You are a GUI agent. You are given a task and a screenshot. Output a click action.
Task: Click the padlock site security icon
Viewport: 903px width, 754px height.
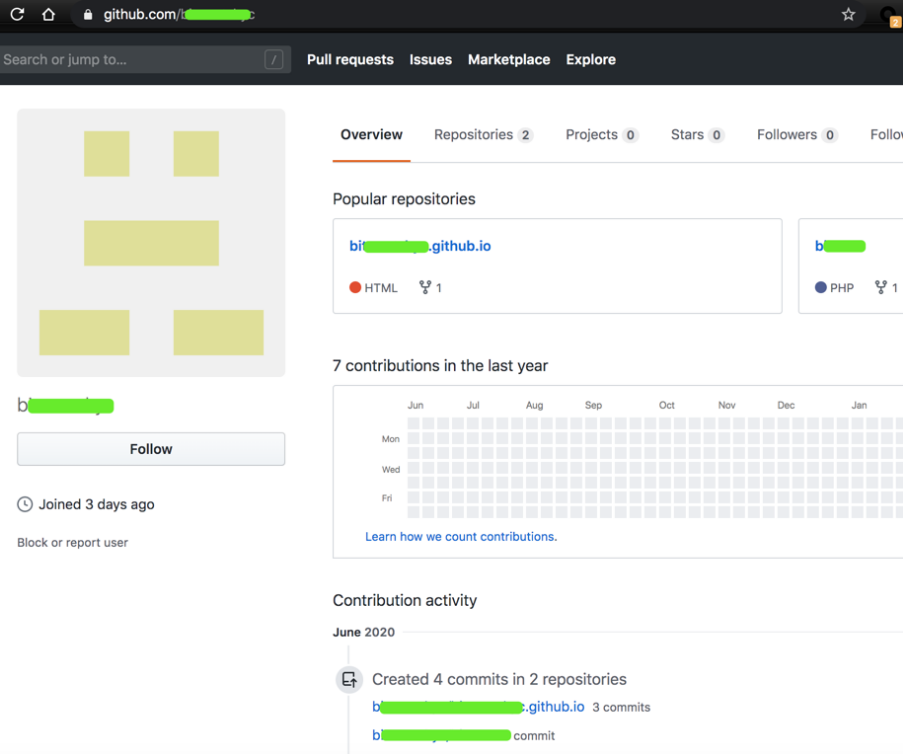pyautogui.click(x=88, y=15)
